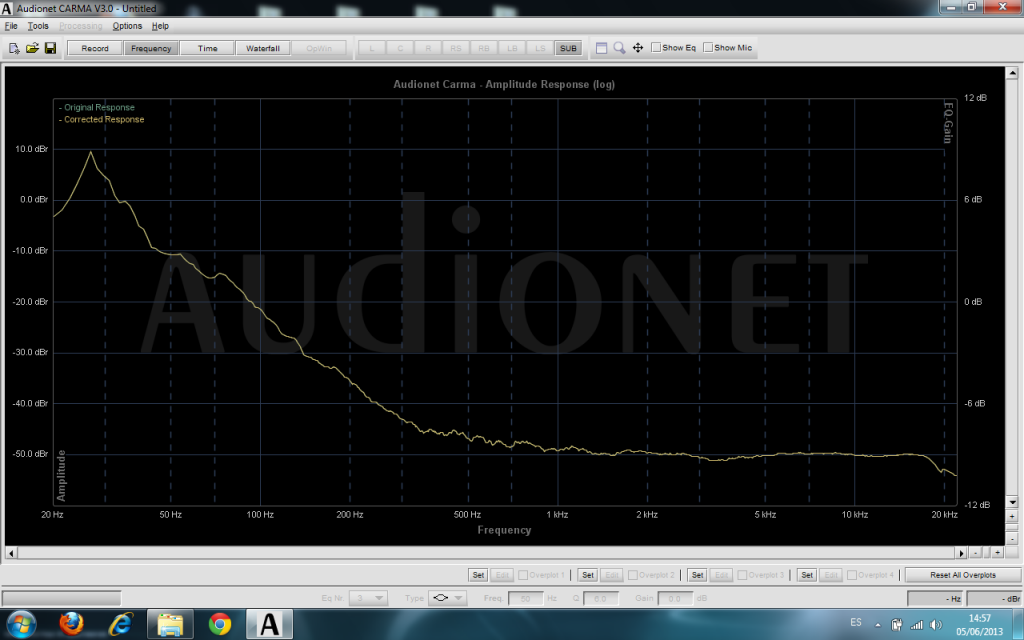Toggle the RS channel button
The image size is (1024, 640).
click(456, 48)
